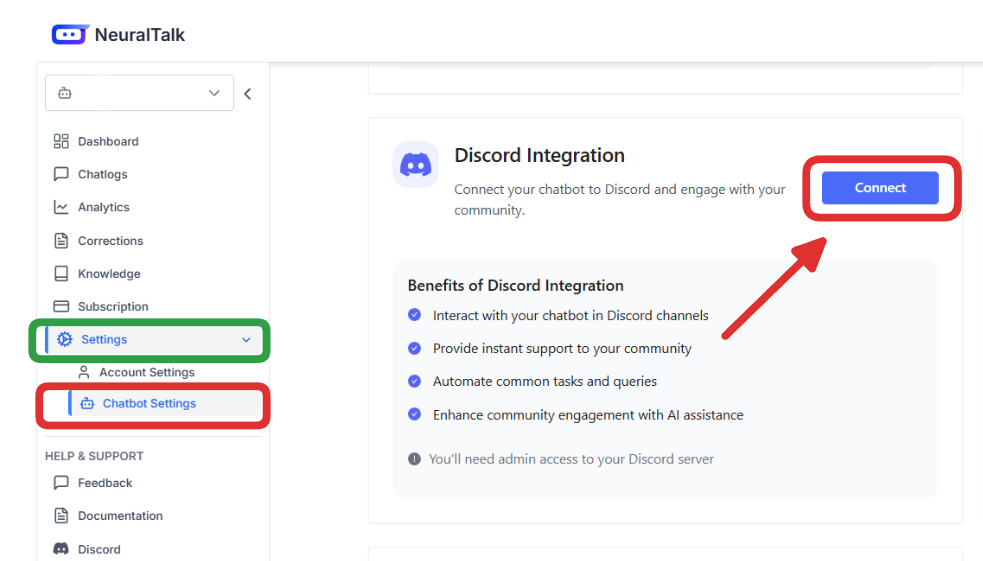Click the Account Settings person icon
983x561 pixels.
pos(83,372)
